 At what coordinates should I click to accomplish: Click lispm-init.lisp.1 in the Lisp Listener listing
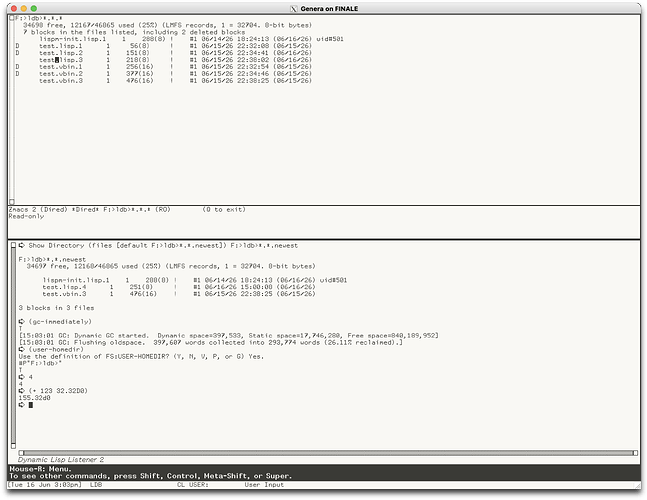coord(76,280)
